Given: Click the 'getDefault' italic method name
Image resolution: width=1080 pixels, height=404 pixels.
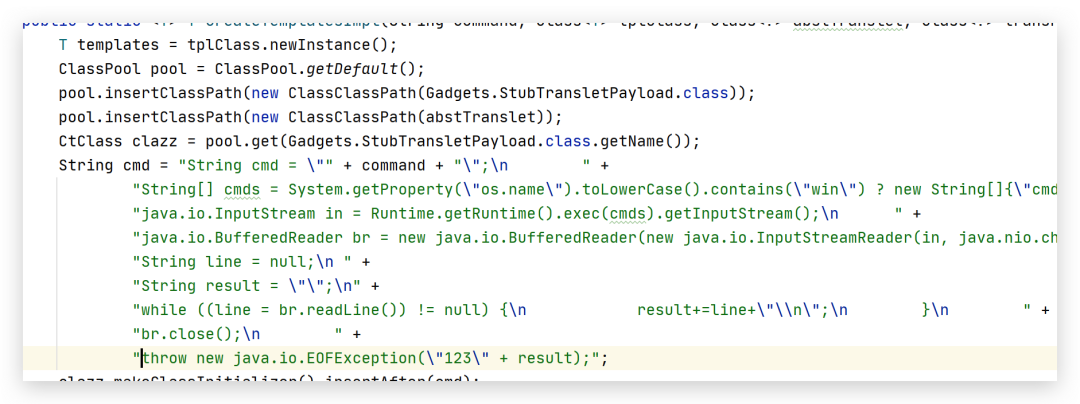Looking at the screenshot, I should point(353,70).
